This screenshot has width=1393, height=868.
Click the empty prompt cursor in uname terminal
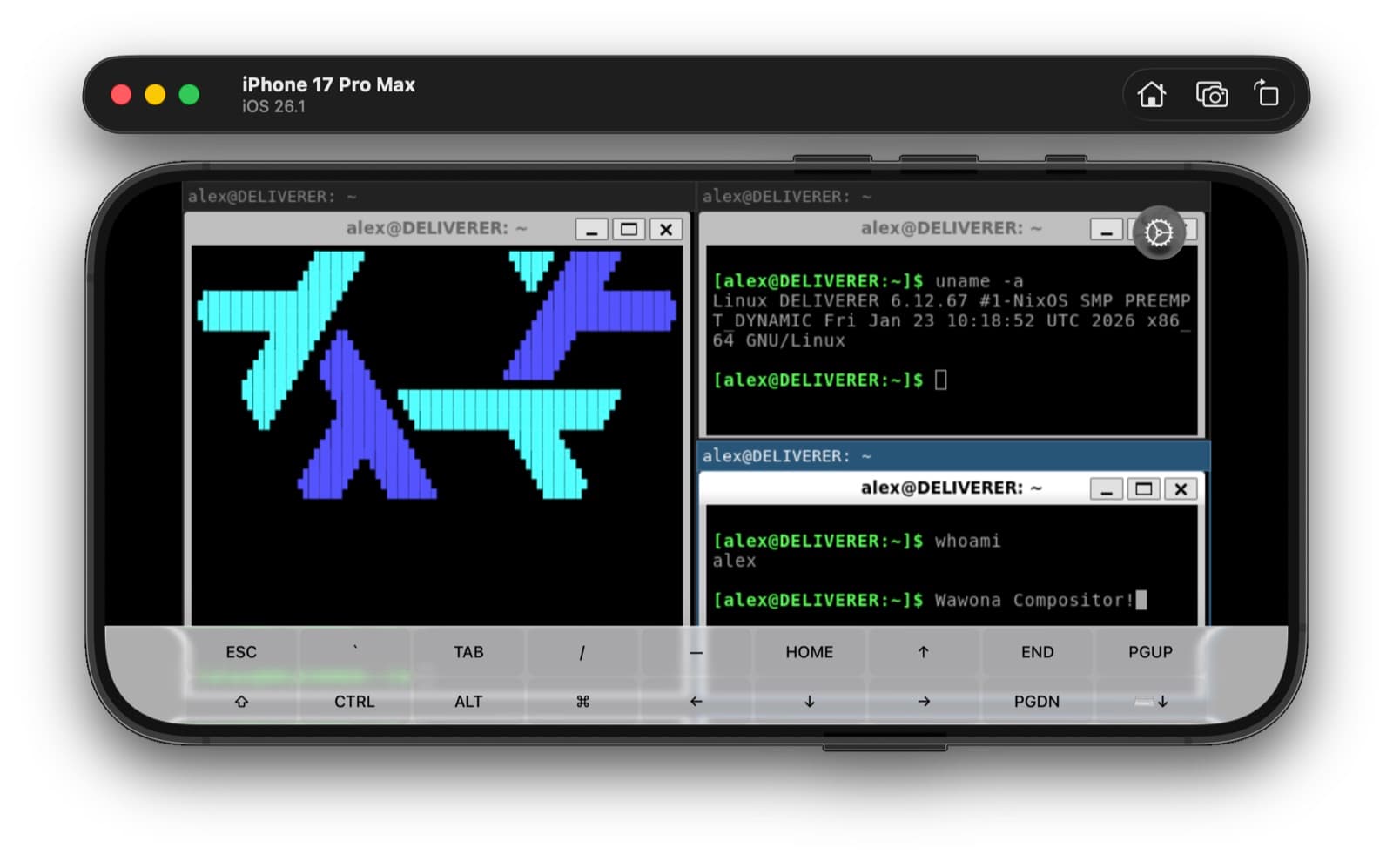[x=940, y=380]
